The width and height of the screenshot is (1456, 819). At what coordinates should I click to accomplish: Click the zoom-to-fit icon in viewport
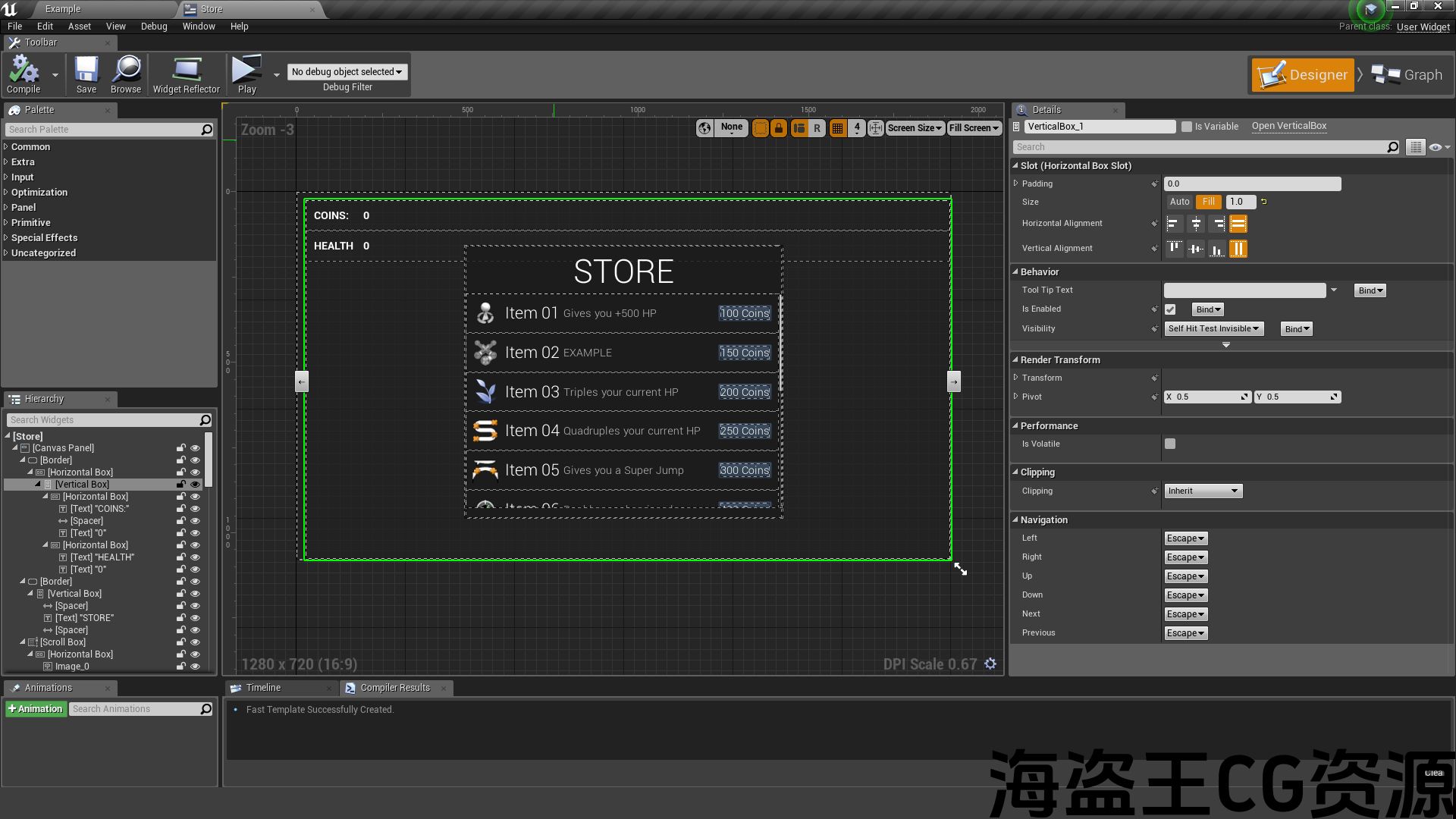pyautogui.click(x=875, y=128)
